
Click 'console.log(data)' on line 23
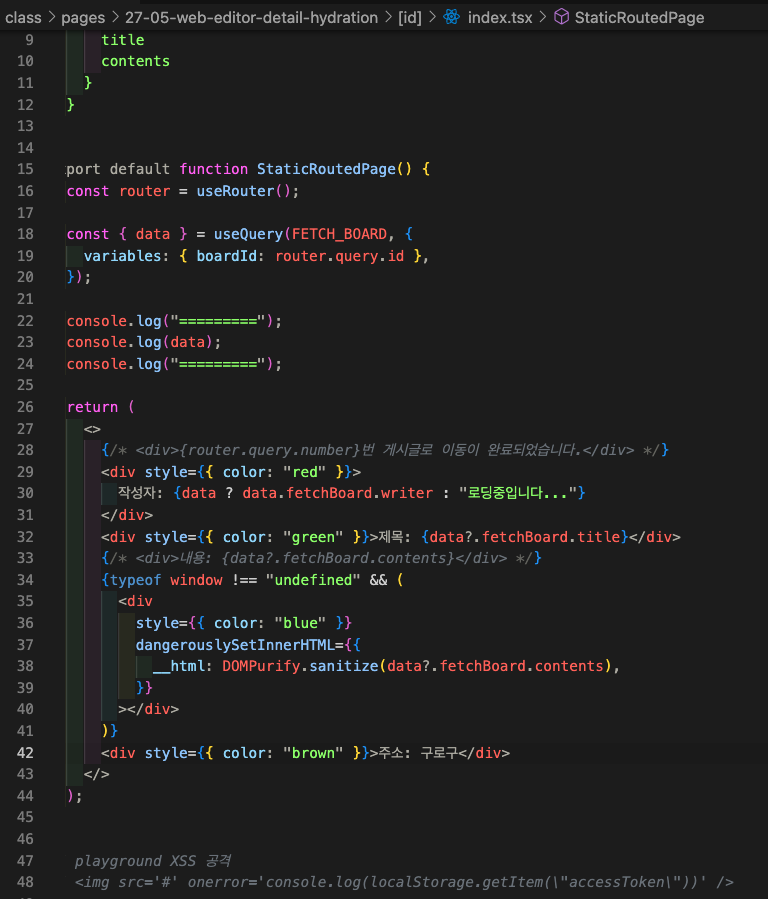coord(140,342)
